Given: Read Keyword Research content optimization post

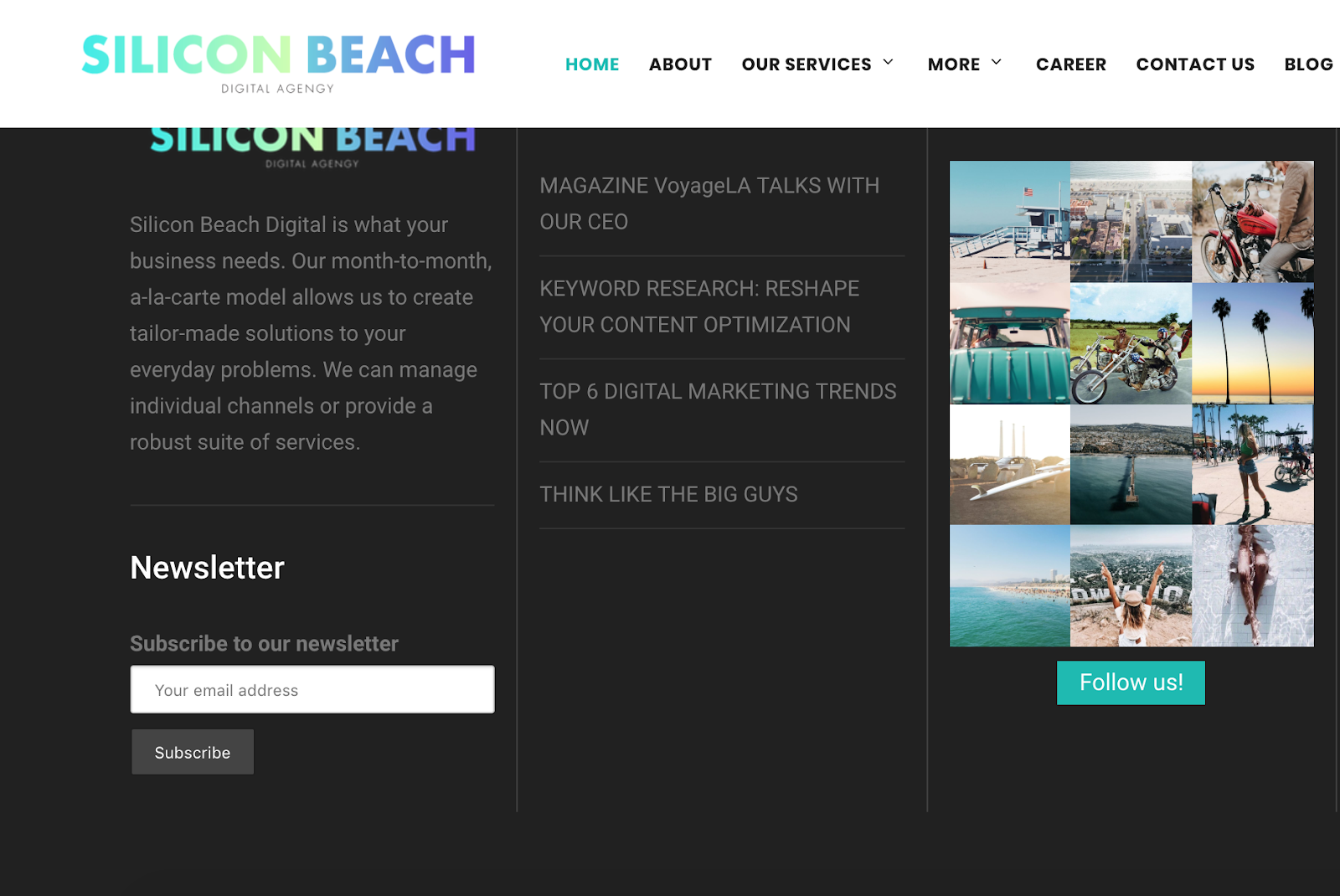Looking at the screenshot, I should (699, 306).
